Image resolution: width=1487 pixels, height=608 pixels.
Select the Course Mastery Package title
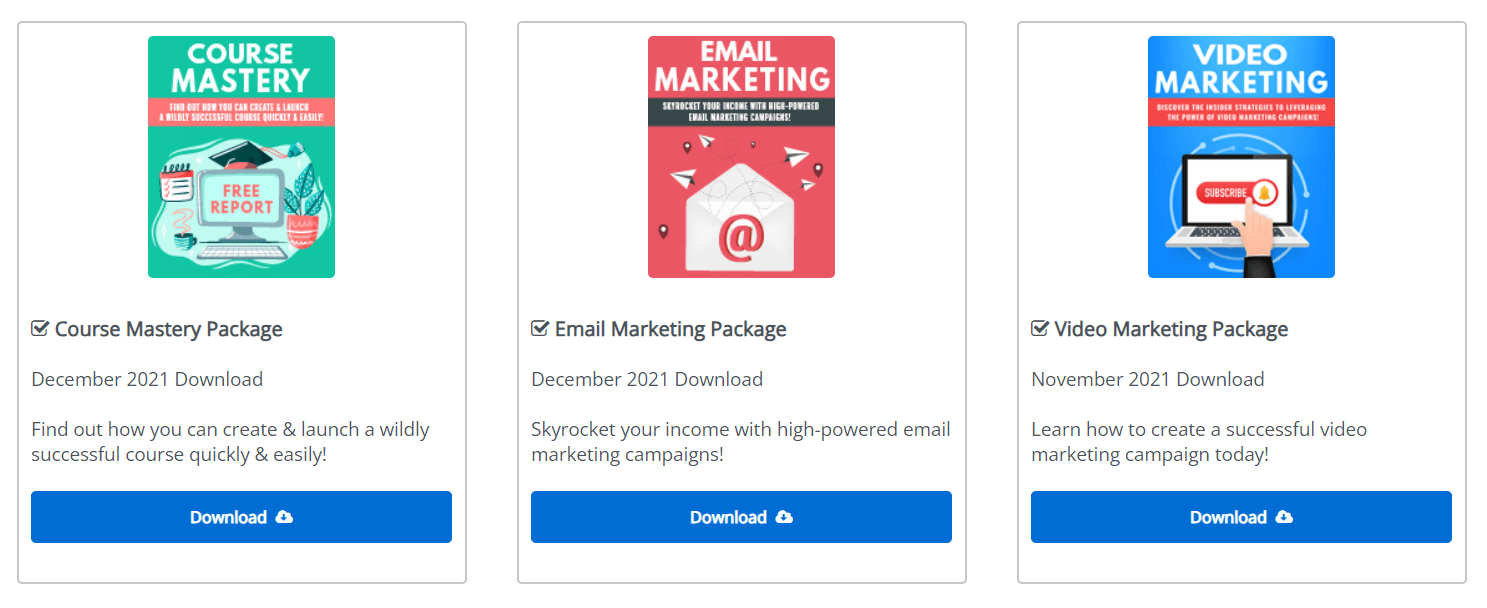pos(168,329)
